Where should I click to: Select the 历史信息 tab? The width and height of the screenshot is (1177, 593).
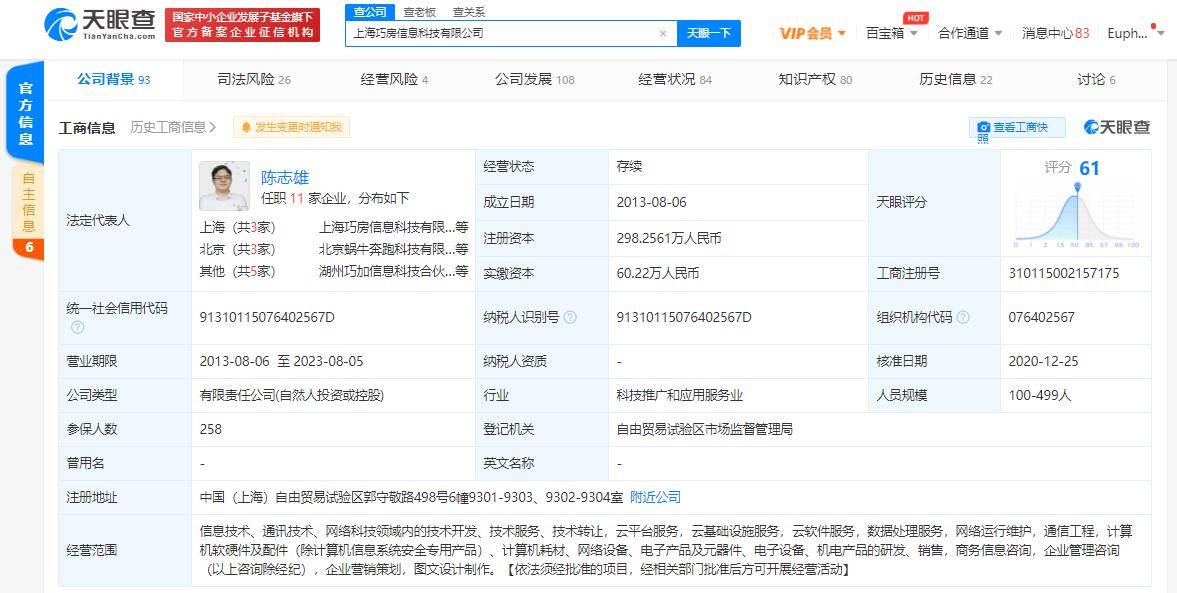pos(956,80)
